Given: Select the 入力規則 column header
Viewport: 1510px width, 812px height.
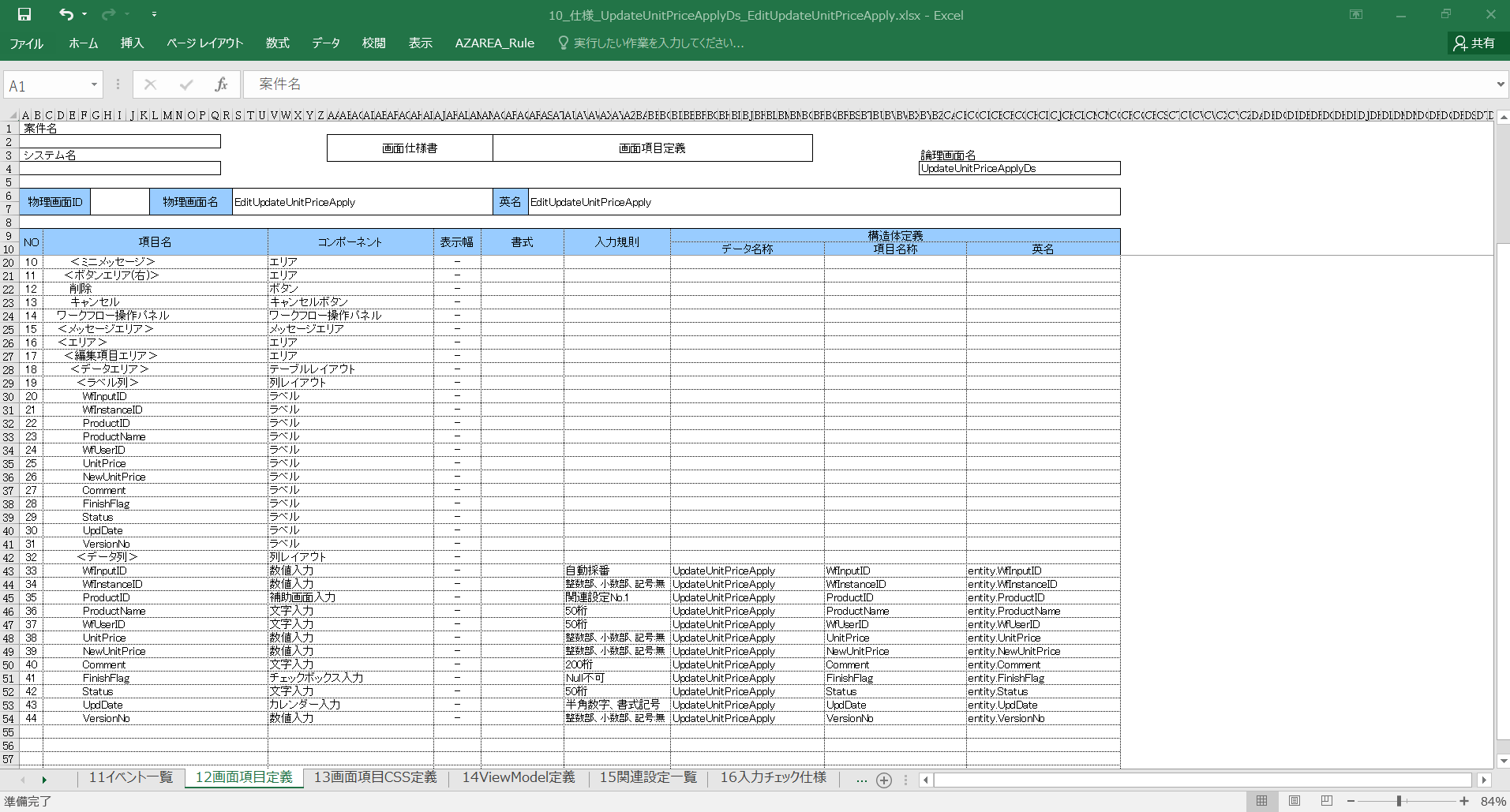Looking at the screenshot, I should tap(617, 242).
